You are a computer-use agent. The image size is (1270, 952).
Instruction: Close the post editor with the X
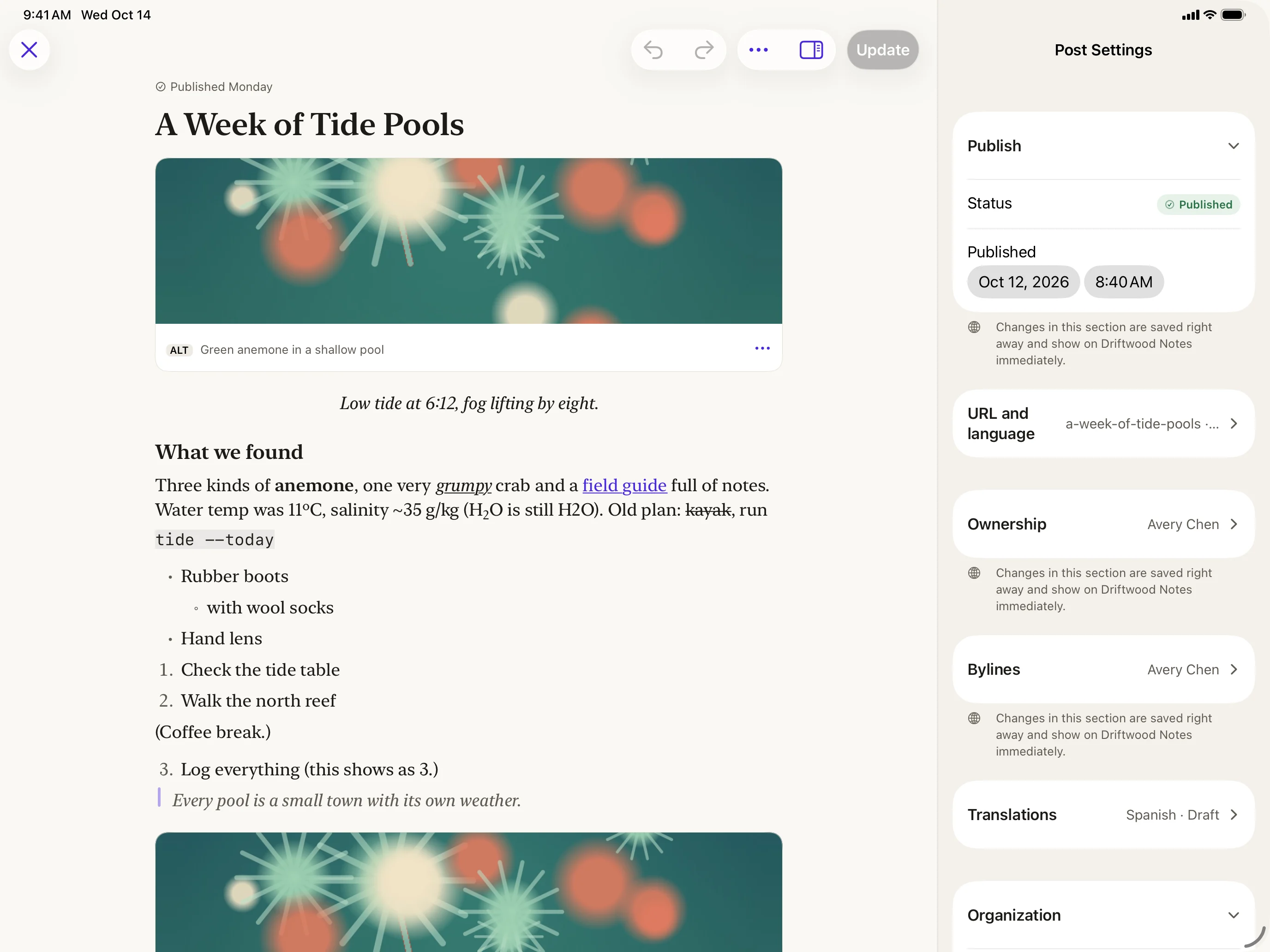(29, 50)
